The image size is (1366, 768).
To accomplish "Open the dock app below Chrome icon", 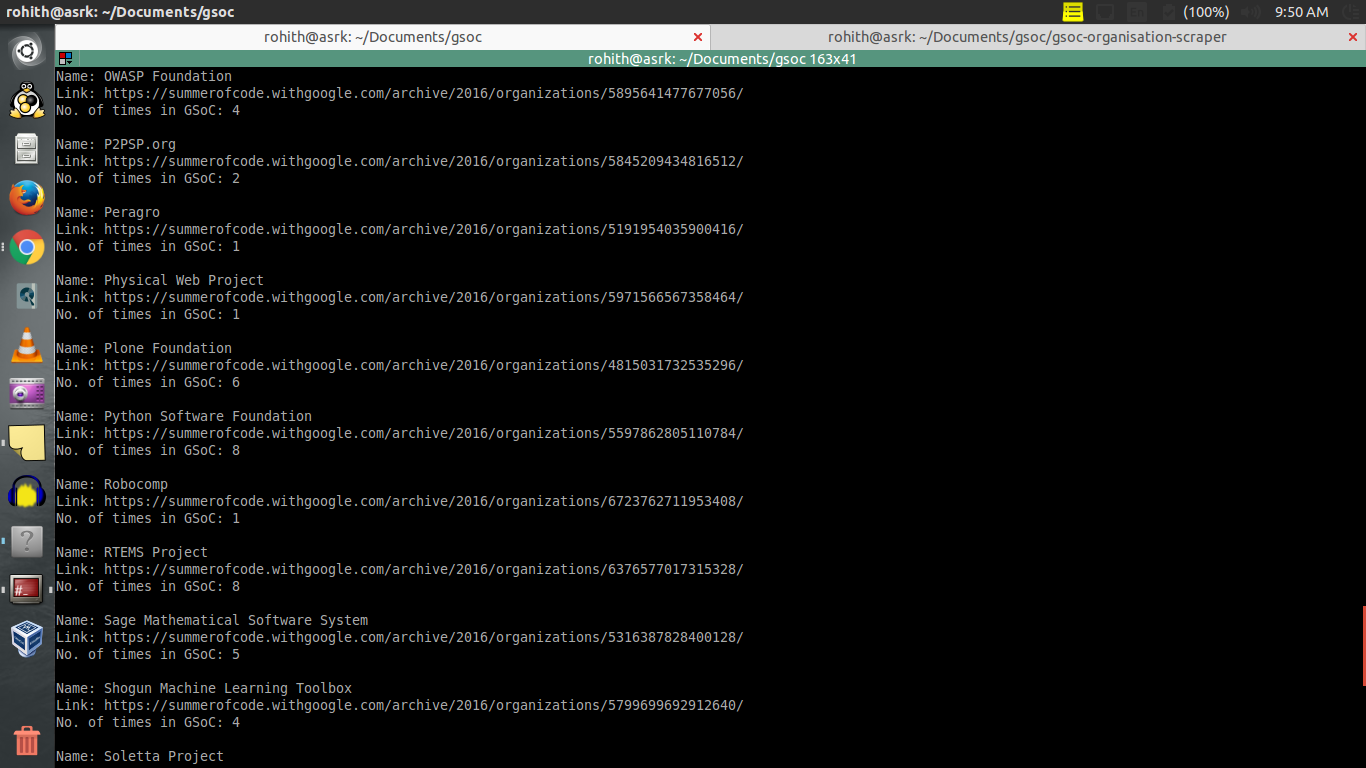I will (27, 296).
